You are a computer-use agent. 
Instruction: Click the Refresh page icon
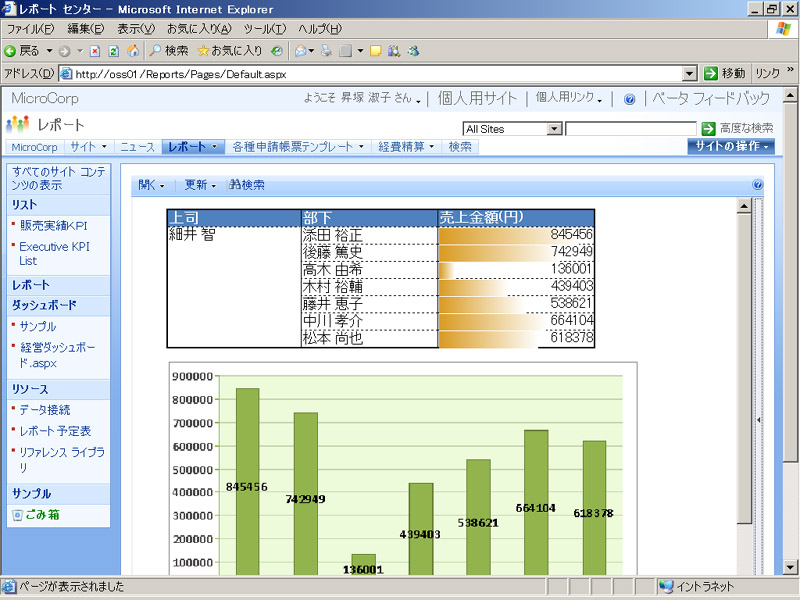coord(114,51)
